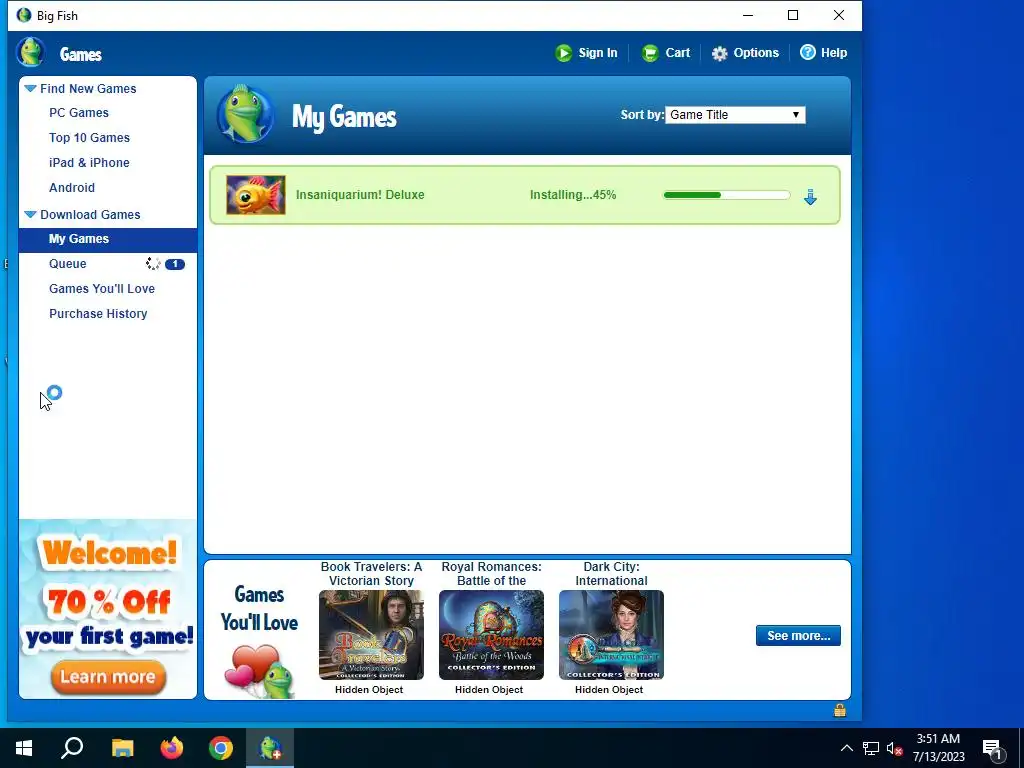Click the muted volume tray icon
Screen dimensions: 1024x768
point(894,748)
